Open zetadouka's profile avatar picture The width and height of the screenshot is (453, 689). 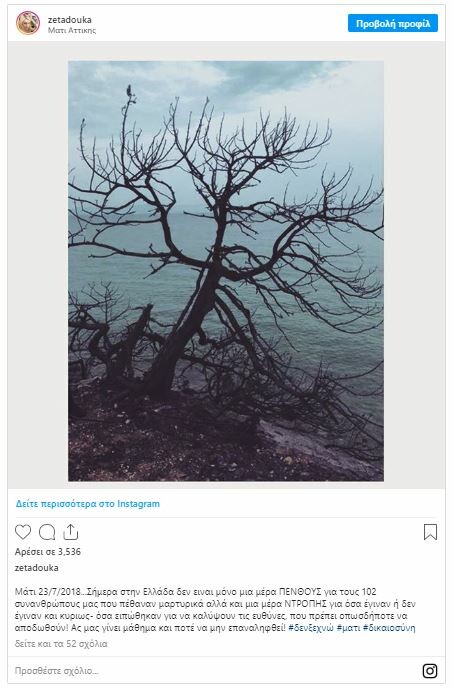[28, 23]
